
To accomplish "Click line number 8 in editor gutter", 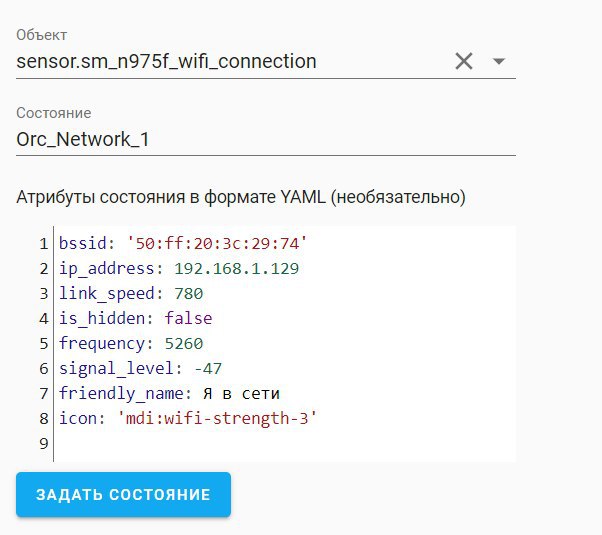I will pos(44,419).
